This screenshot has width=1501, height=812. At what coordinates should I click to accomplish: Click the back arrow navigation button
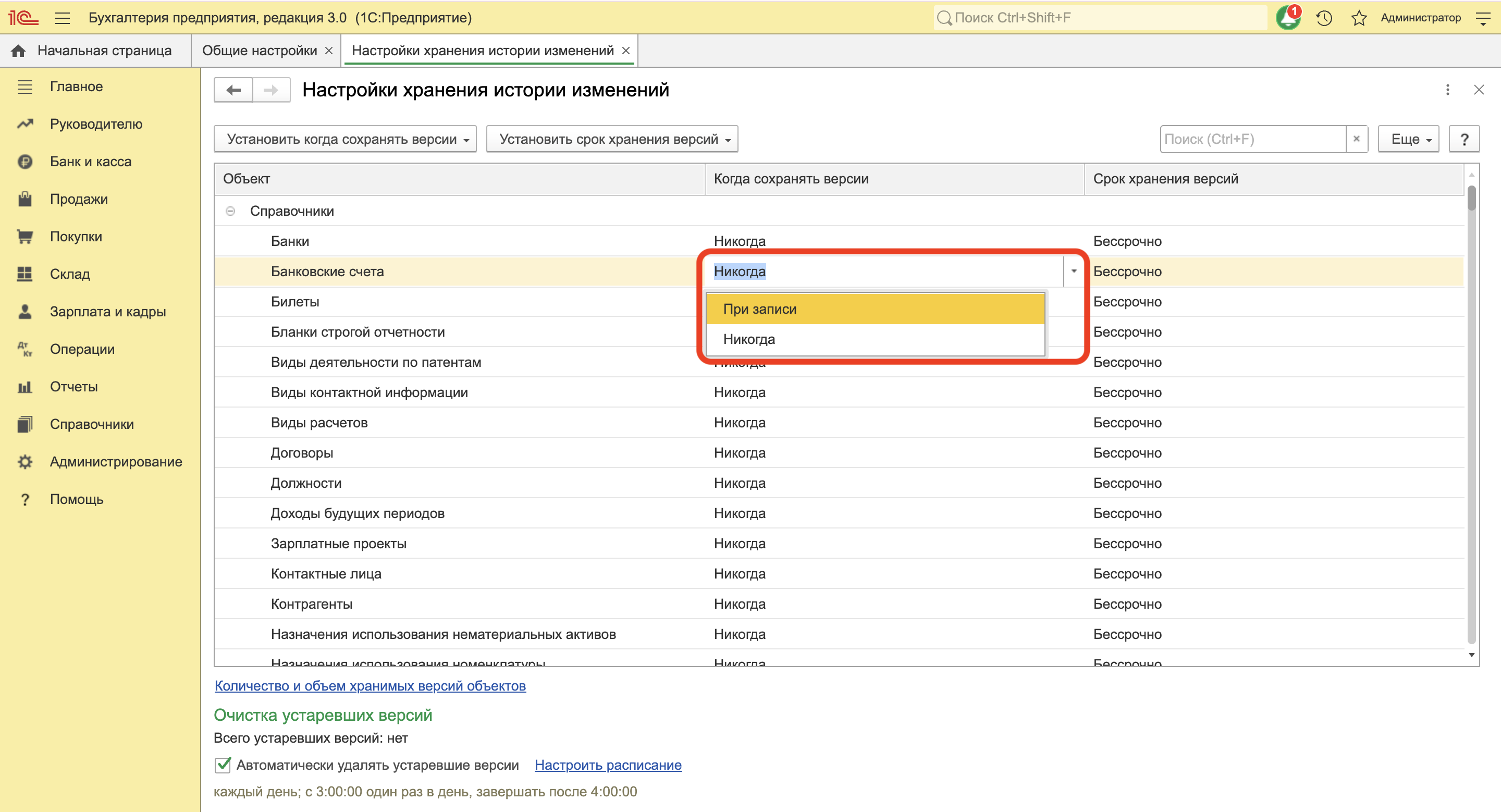[233, 90]
